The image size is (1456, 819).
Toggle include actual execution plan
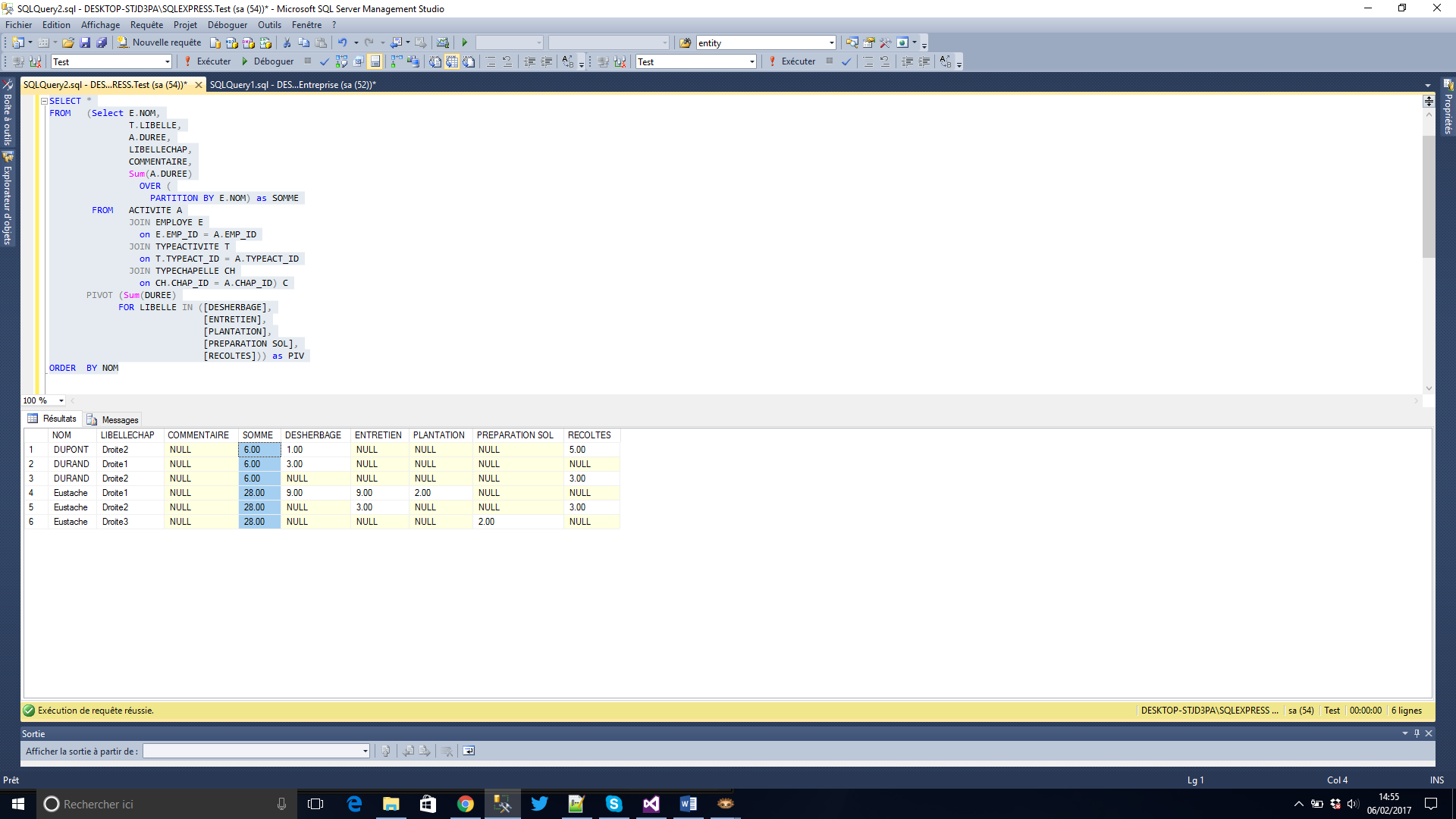tap(396, 62)
